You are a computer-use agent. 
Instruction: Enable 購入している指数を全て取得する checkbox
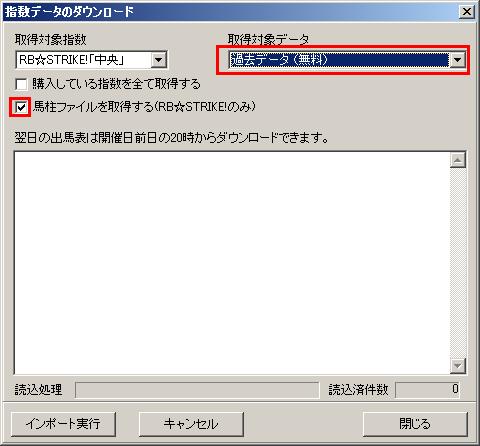(x=21, y=84)
